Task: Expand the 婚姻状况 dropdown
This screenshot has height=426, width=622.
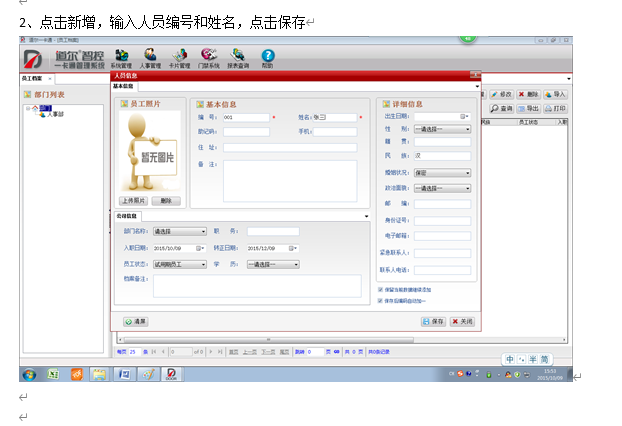Action: coord(441,172)
